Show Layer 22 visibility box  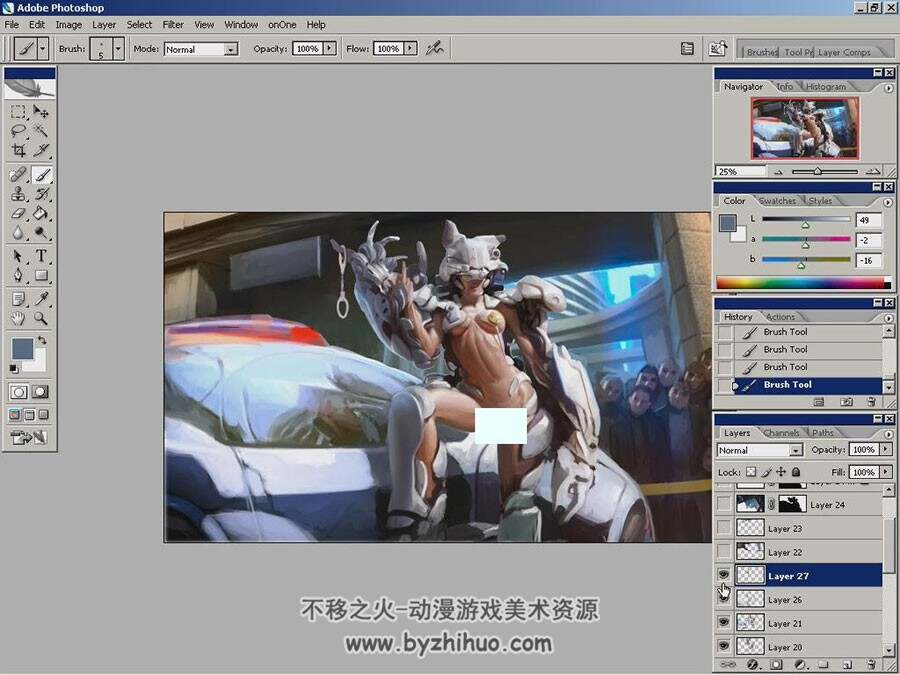[x=724, y=551]
